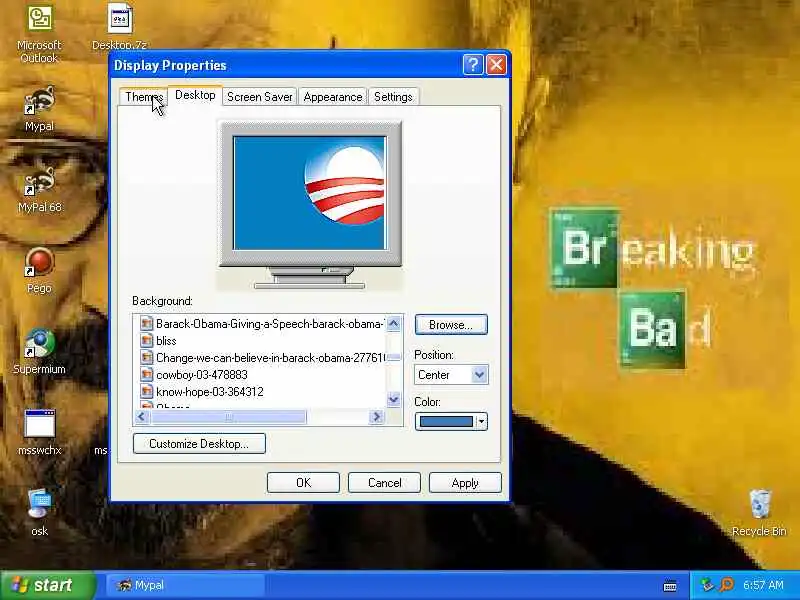Click the help question mark button
The image size is (800, 600).
coord(473,65)
